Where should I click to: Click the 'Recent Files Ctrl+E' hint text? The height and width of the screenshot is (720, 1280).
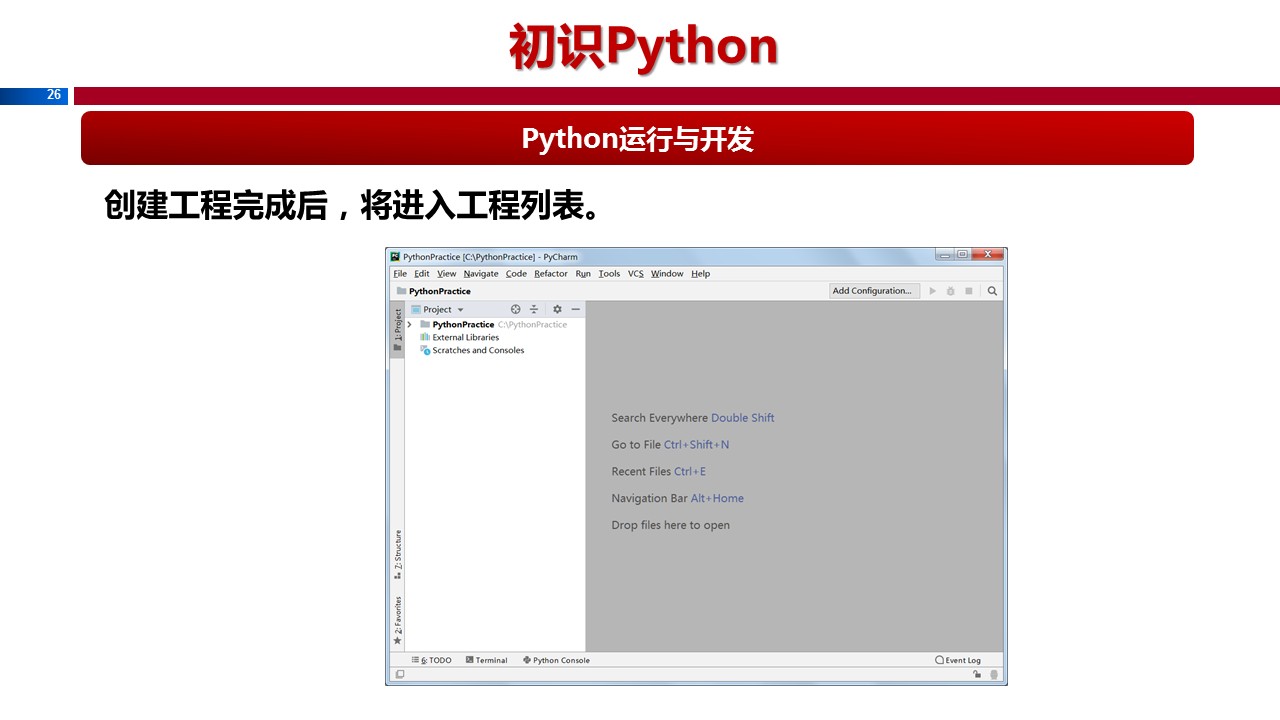click(659, 472)
